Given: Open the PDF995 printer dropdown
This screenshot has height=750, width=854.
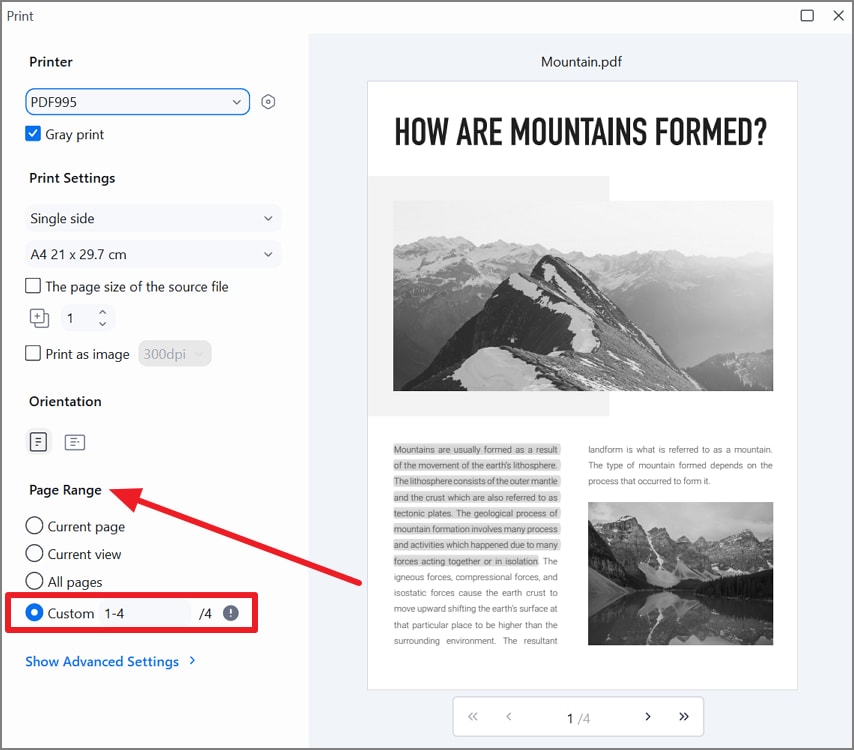Looking at the screenshot, I should (137, 102).
